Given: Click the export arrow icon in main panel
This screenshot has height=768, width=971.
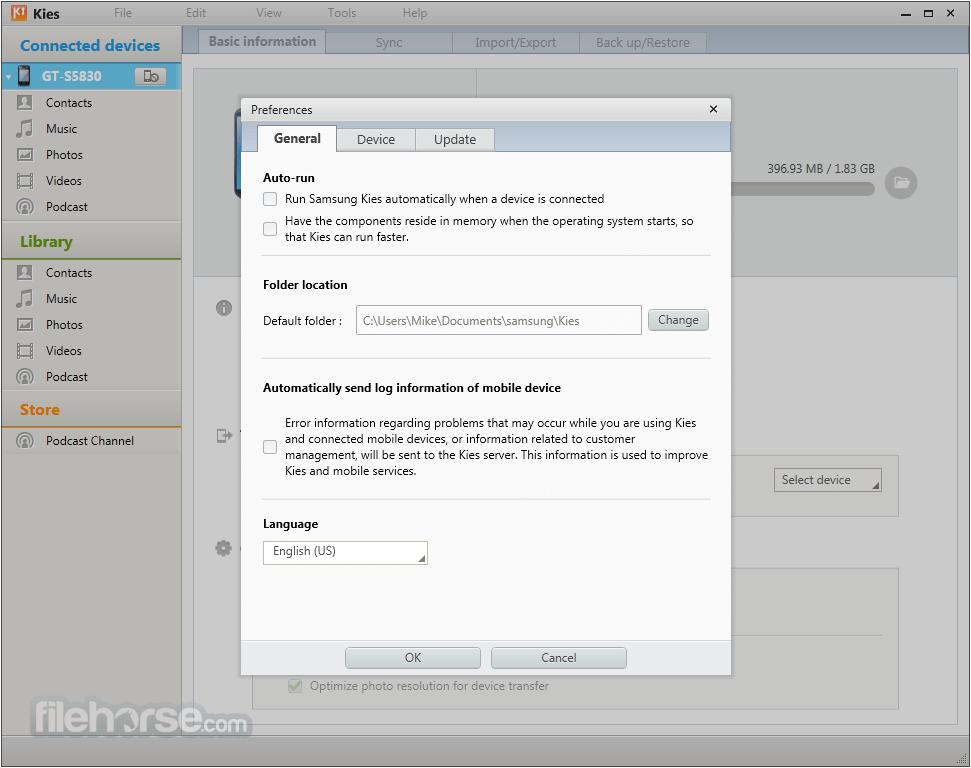Looking at the screenshot, I should (224, 436).
